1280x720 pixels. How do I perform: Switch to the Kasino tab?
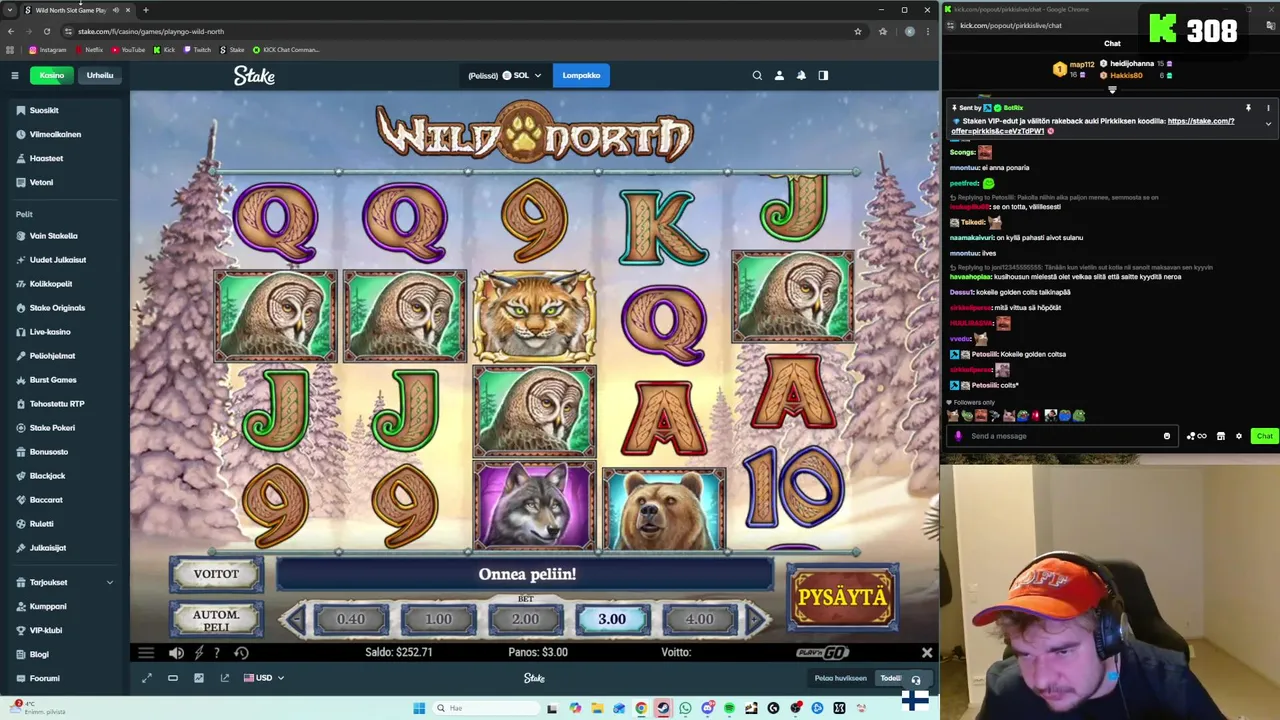52,75
